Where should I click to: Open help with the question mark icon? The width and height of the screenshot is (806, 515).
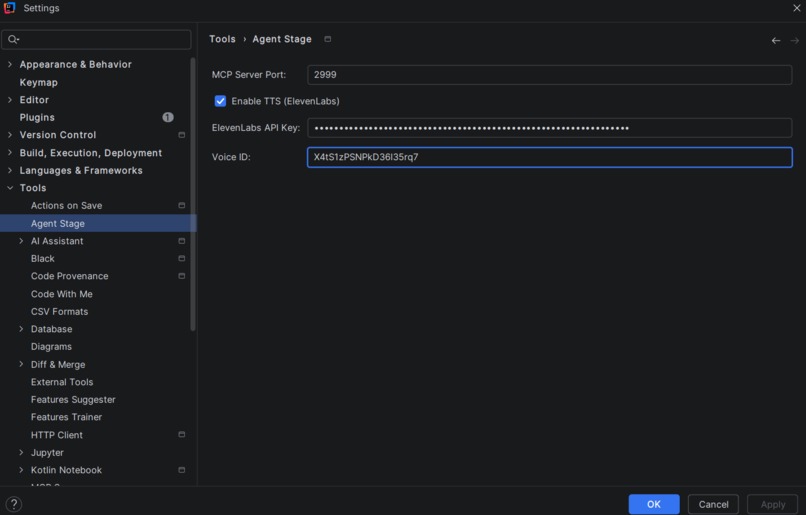click(14, 504)
